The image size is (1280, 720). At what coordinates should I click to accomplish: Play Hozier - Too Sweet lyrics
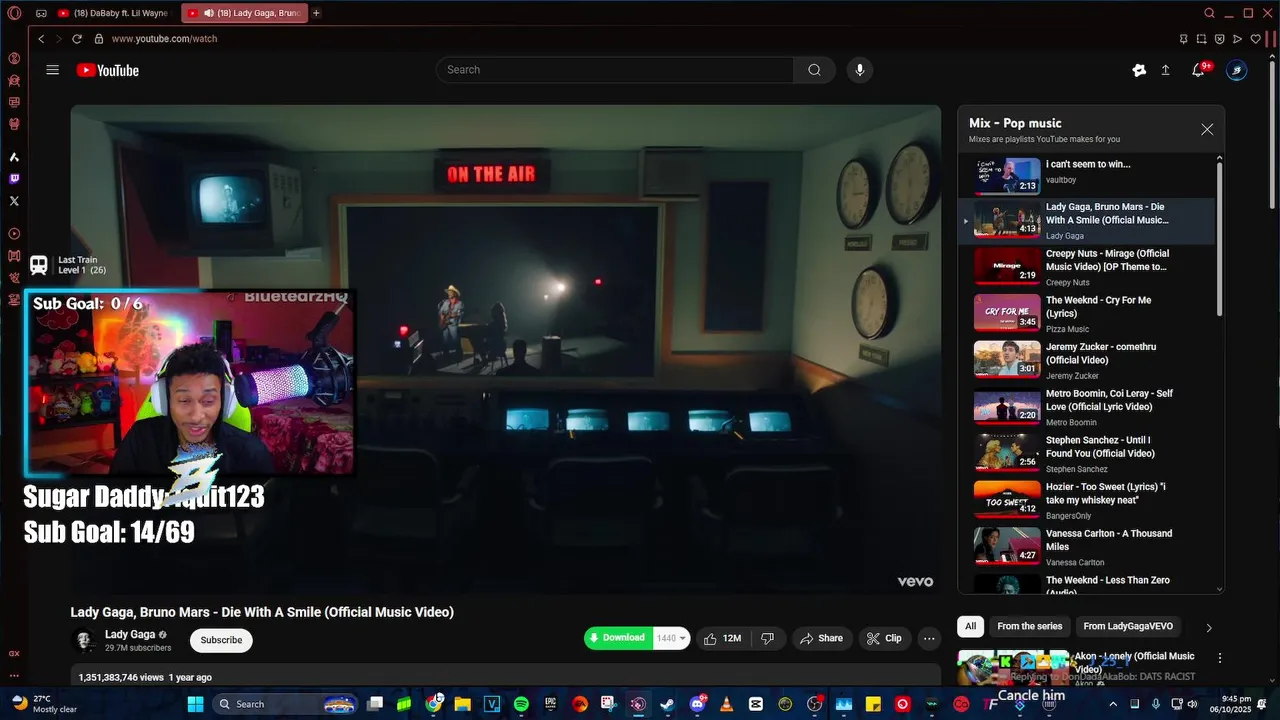(x=1088, y=500)
